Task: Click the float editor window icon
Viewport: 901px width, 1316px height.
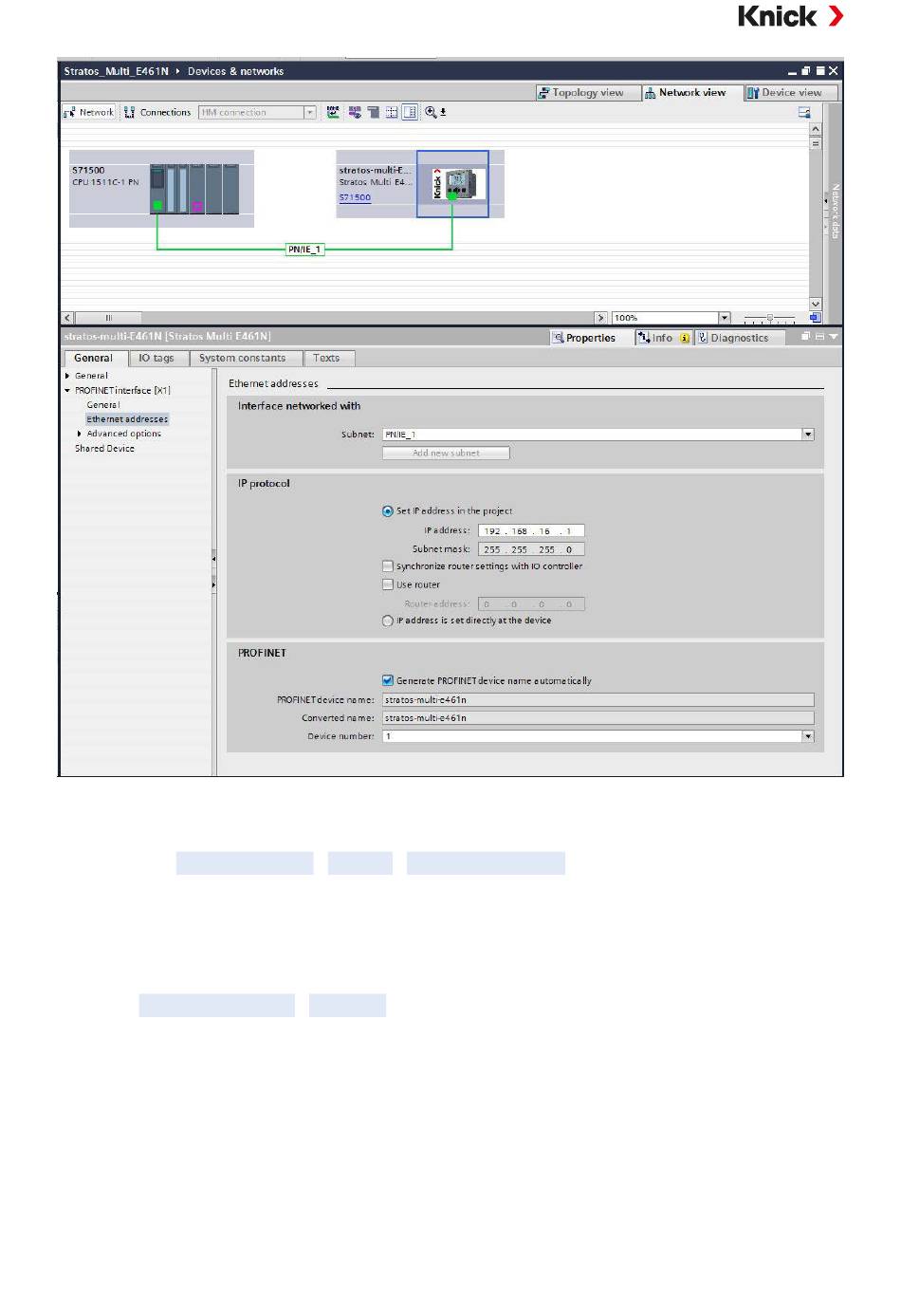Action: [x=806, y=71]
